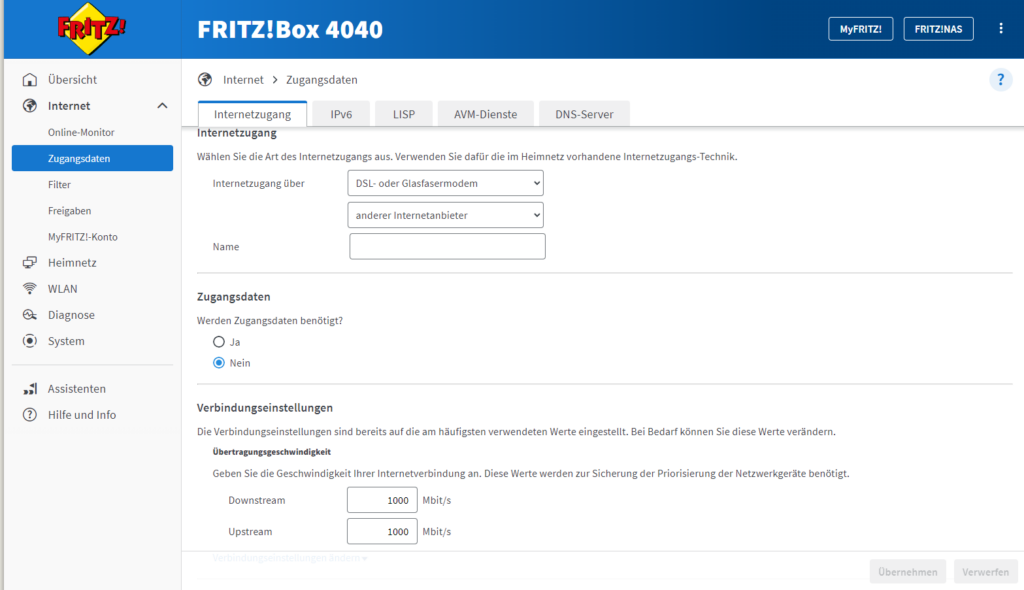Image resolution: width=1024 pixels, height=590 pixels.
Task: Switch to the Internetzugang tab
Action: (252, 114)
